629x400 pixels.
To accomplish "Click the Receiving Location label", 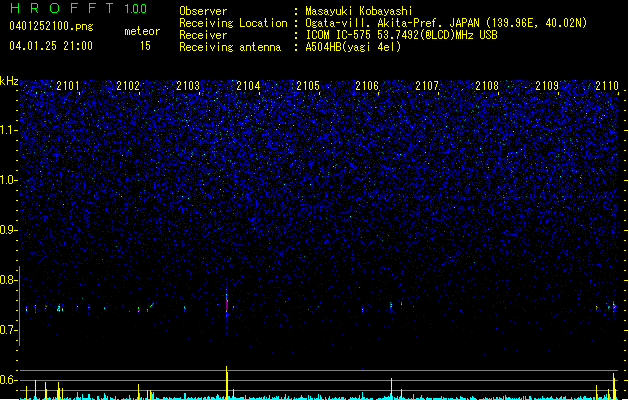I will 233,23.
